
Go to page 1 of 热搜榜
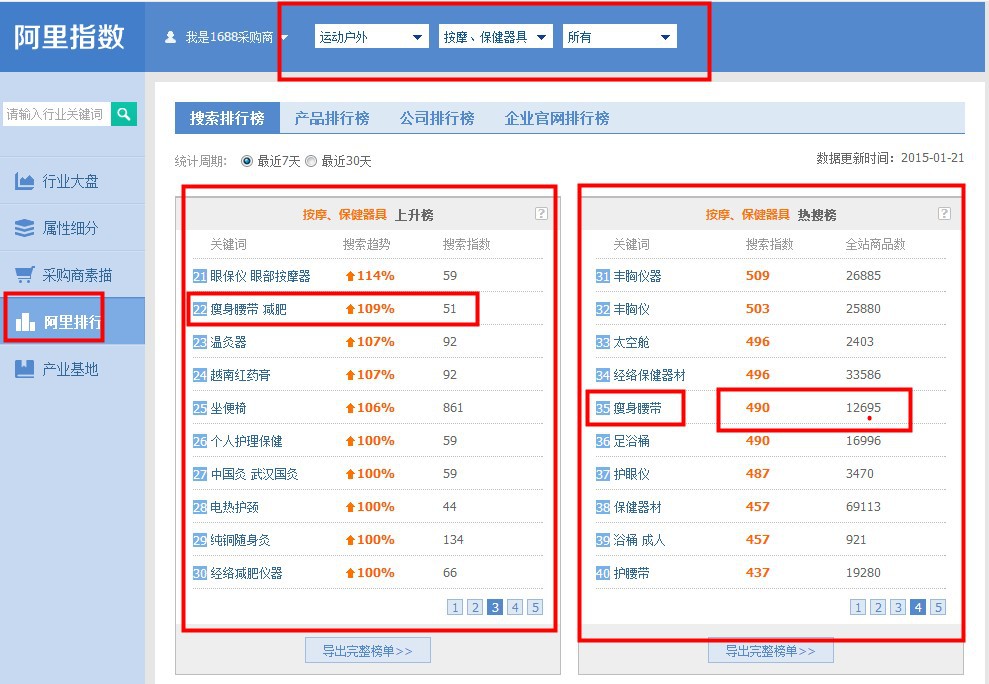858,607
